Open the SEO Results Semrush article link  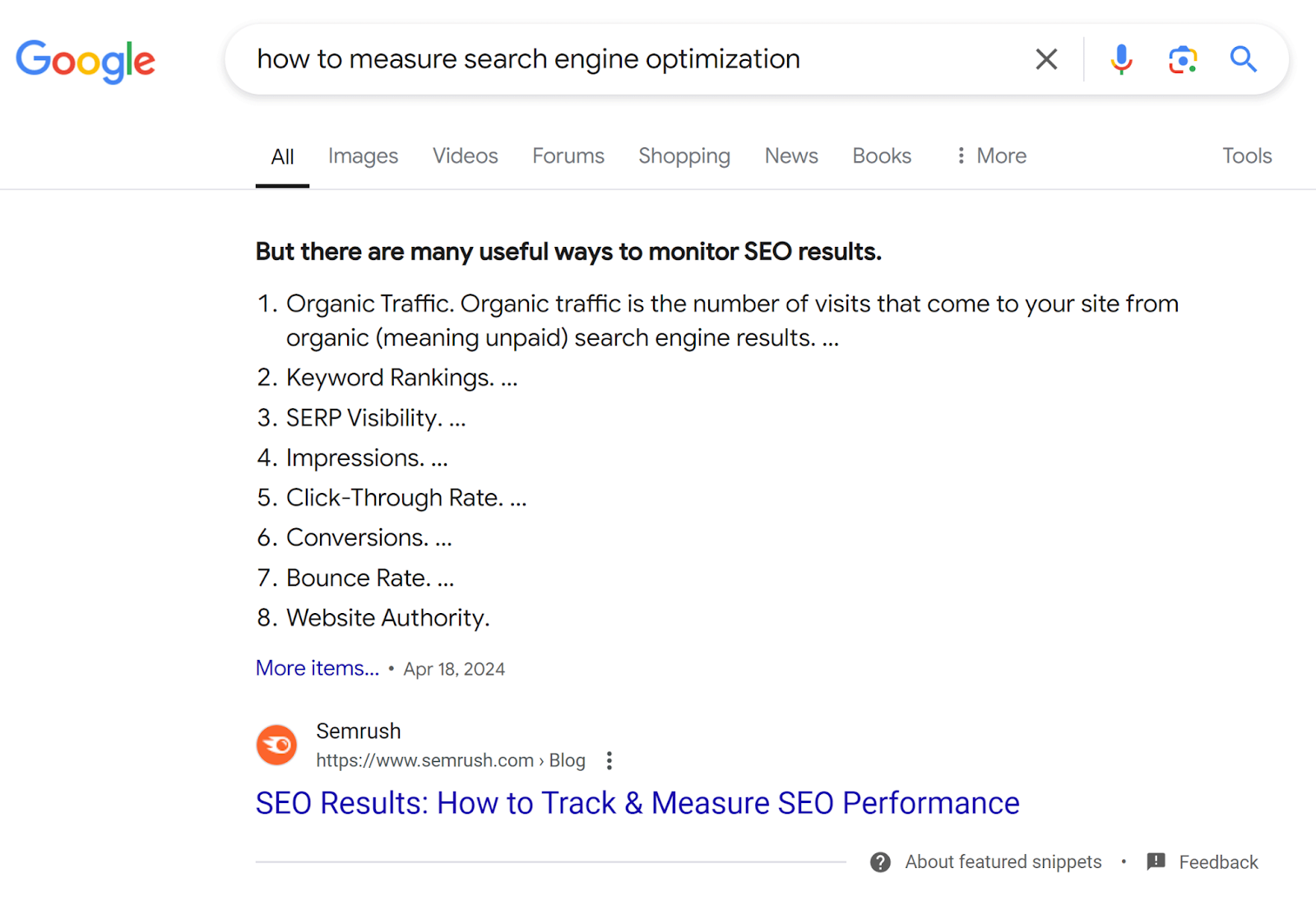point(637,803)
